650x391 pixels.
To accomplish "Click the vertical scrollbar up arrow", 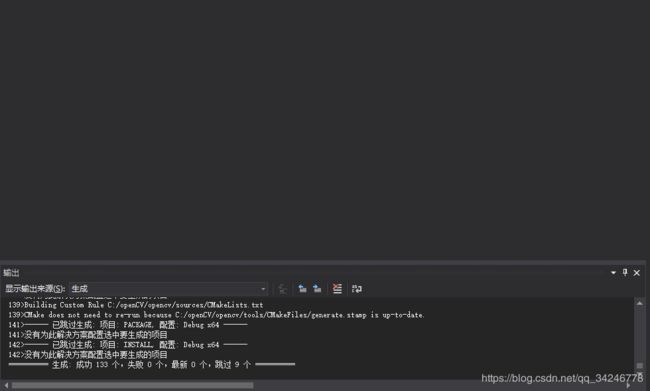I will click(640, 303).
